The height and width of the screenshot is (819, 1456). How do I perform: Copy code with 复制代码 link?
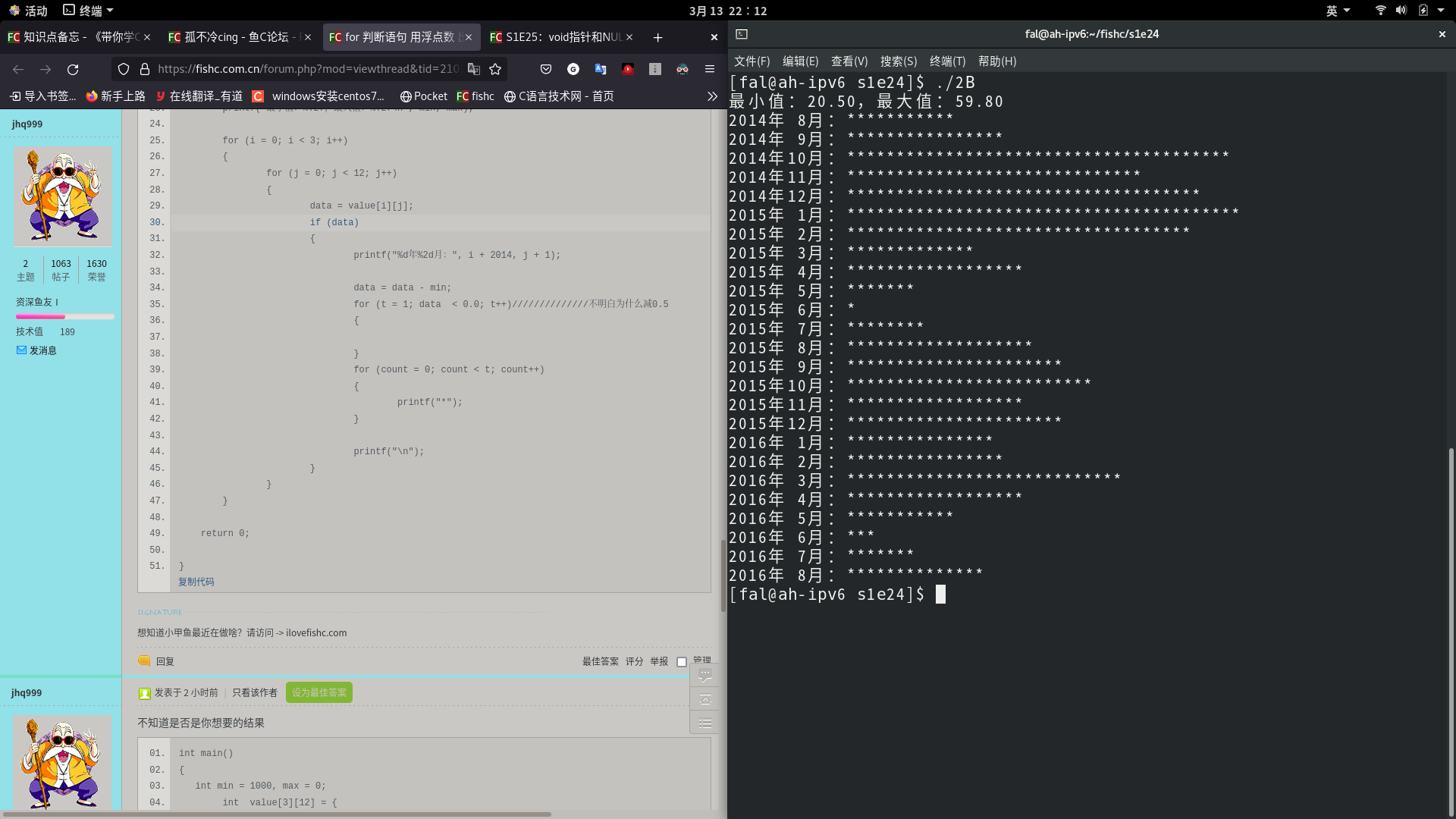coord(196,582)
